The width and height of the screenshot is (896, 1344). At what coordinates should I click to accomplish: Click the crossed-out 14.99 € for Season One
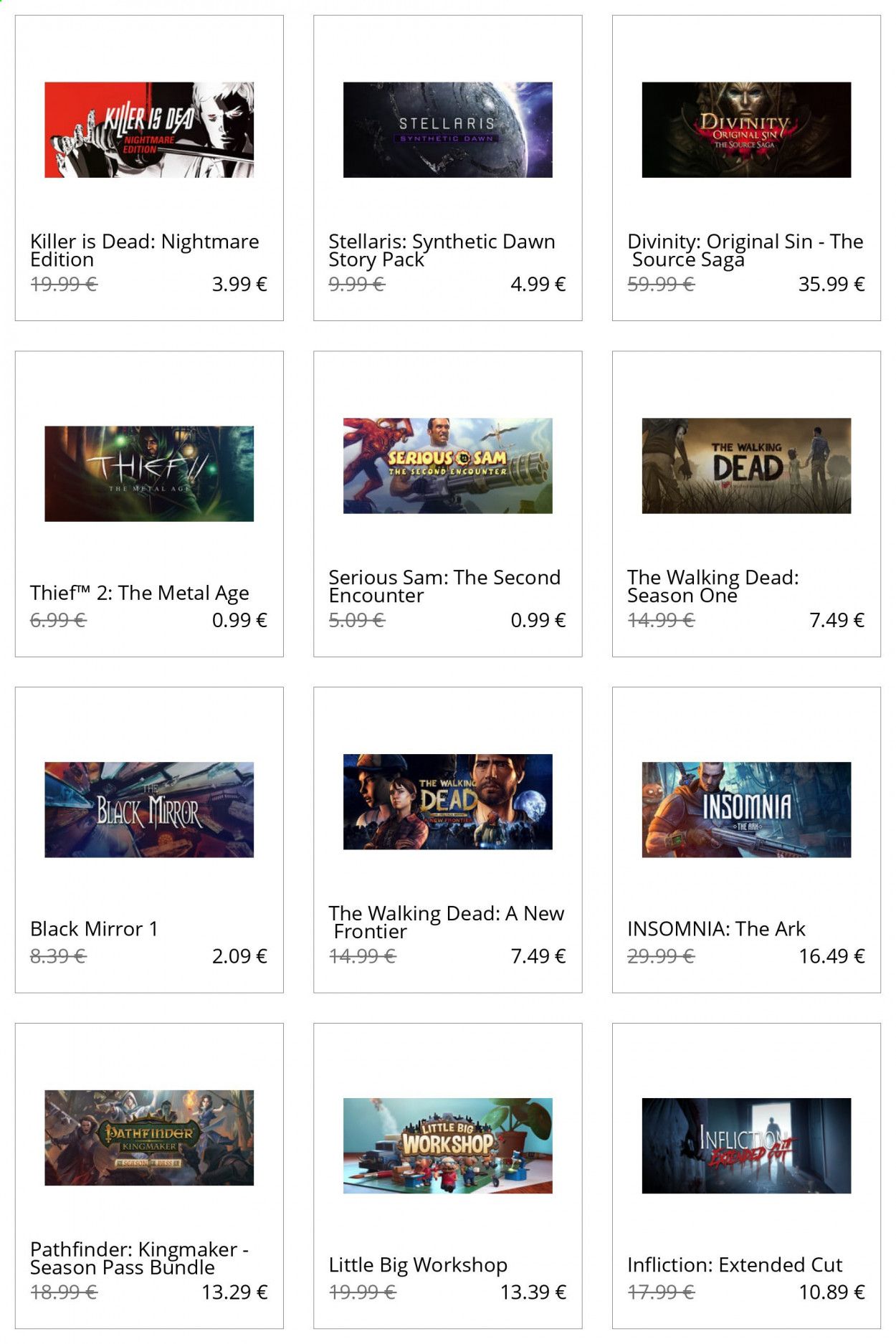pos(661,620)
